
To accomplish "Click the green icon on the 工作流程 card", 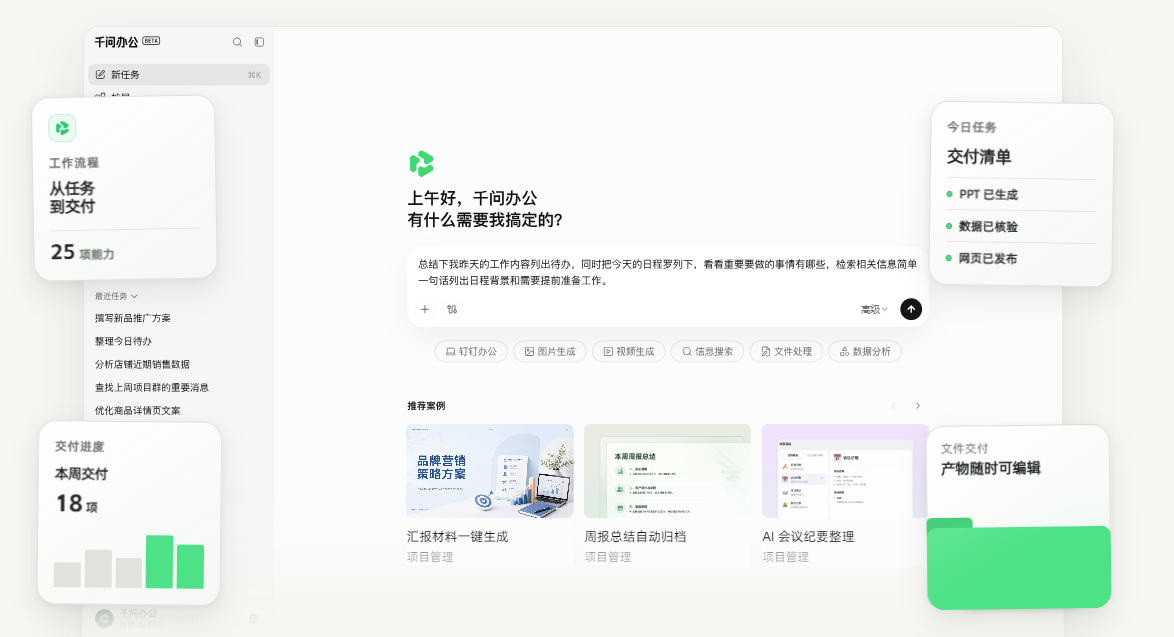I will (62, 128).
